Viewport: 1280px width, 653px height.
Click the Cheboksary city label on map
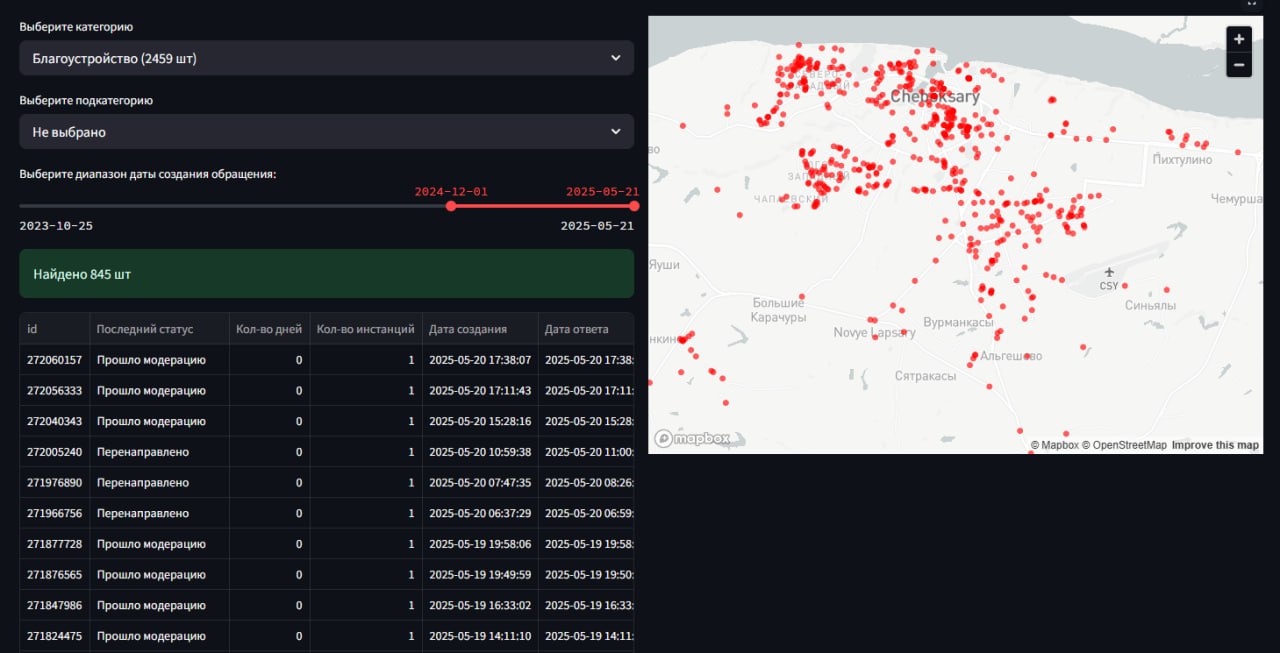(x=935, y=97)
